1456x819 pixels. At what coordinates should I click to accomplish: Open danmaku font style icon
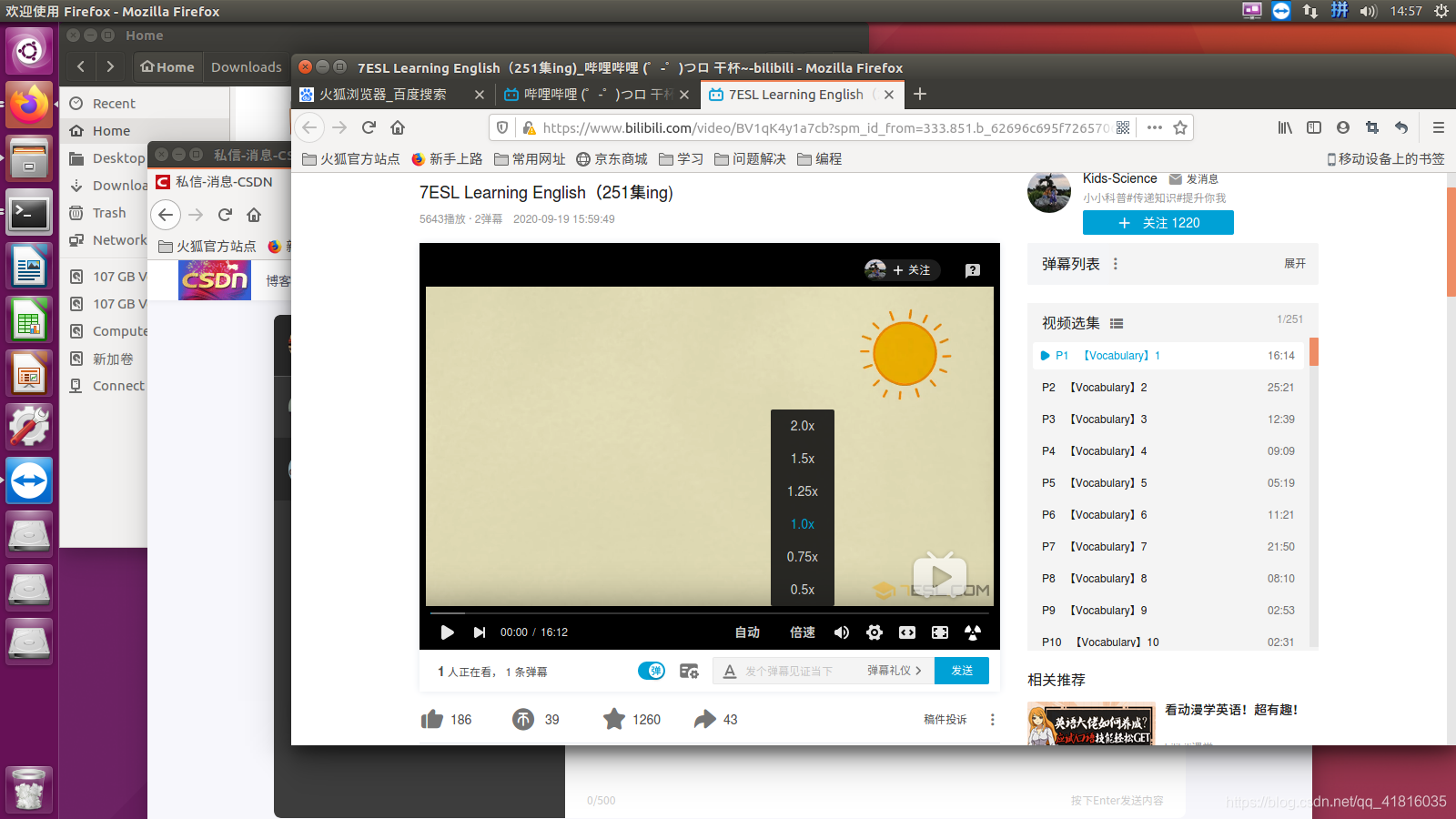(x=729, y=671)
